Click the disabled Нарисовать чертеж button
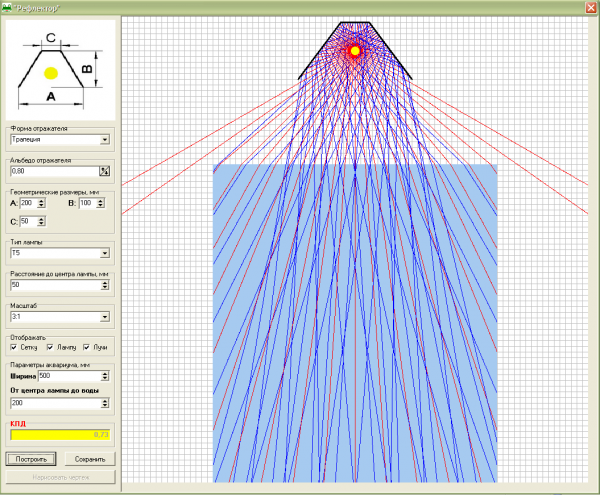 tap(60, 477)
